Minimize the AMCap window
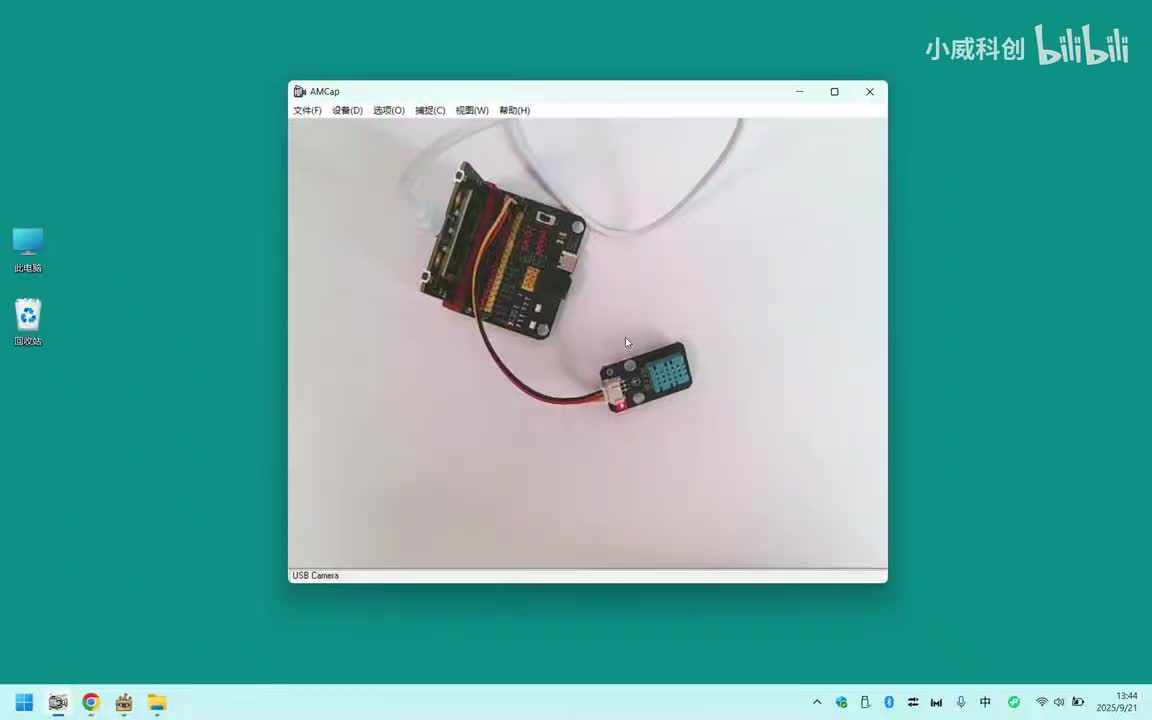Image resolution: width=1152 pixels, height=720 pixels. [x=799, y=92]
